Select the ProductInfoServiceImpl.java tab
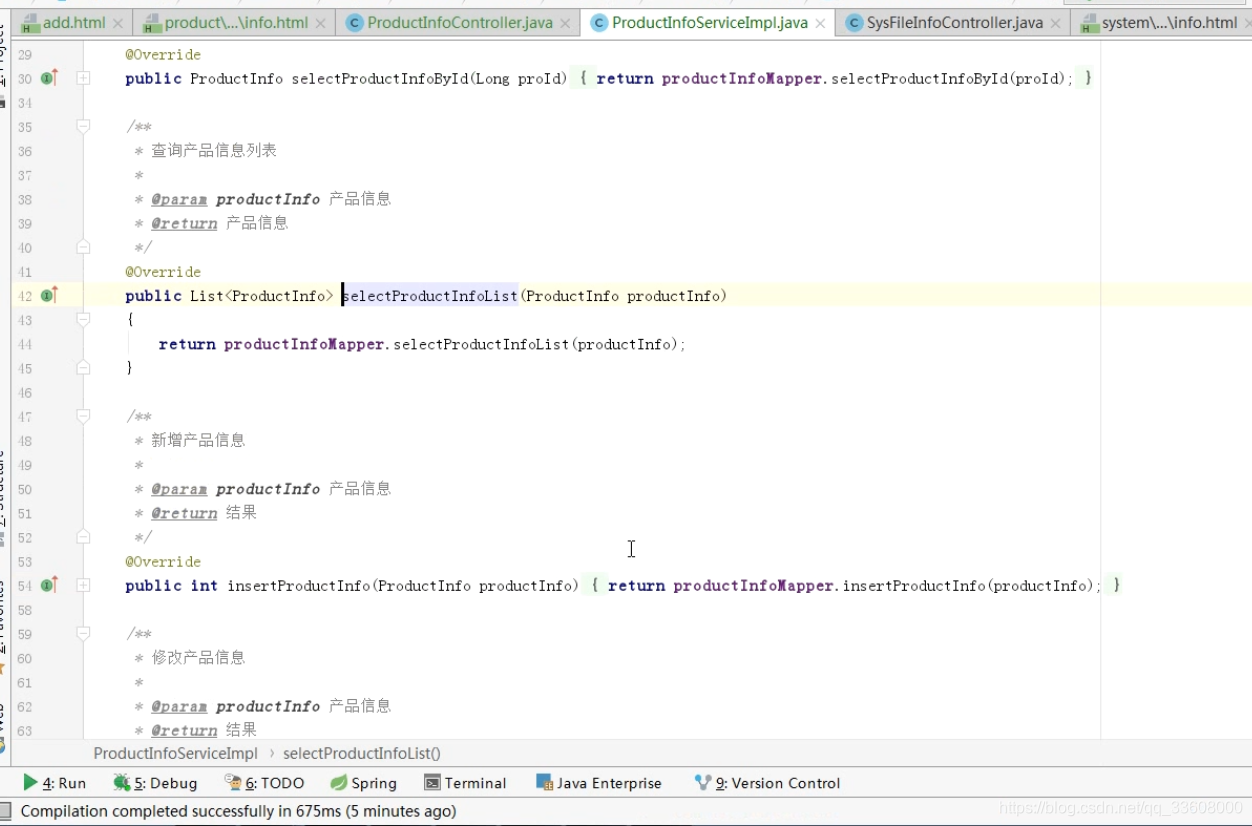This screenshot has height=826, width=1252. pos(710,22)
